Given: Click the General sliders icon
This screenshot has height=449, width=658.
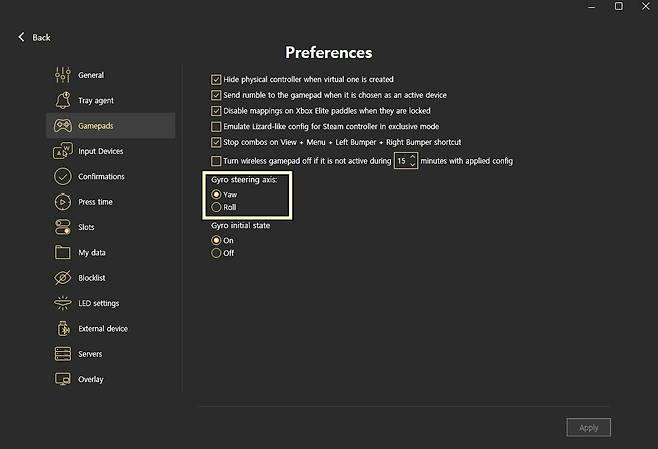Looking at the screenshot, I should (61, 75).
